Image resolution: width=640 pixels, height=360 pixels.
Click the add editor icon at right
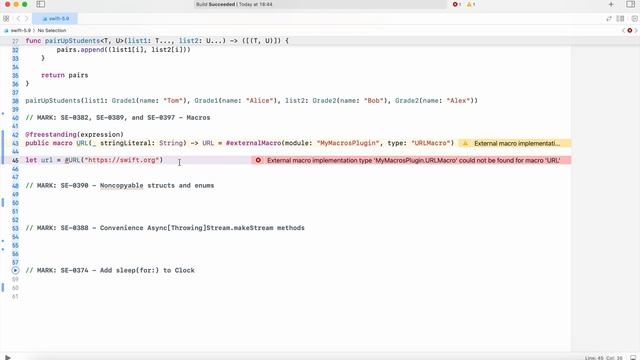click(x=634, y=18)
